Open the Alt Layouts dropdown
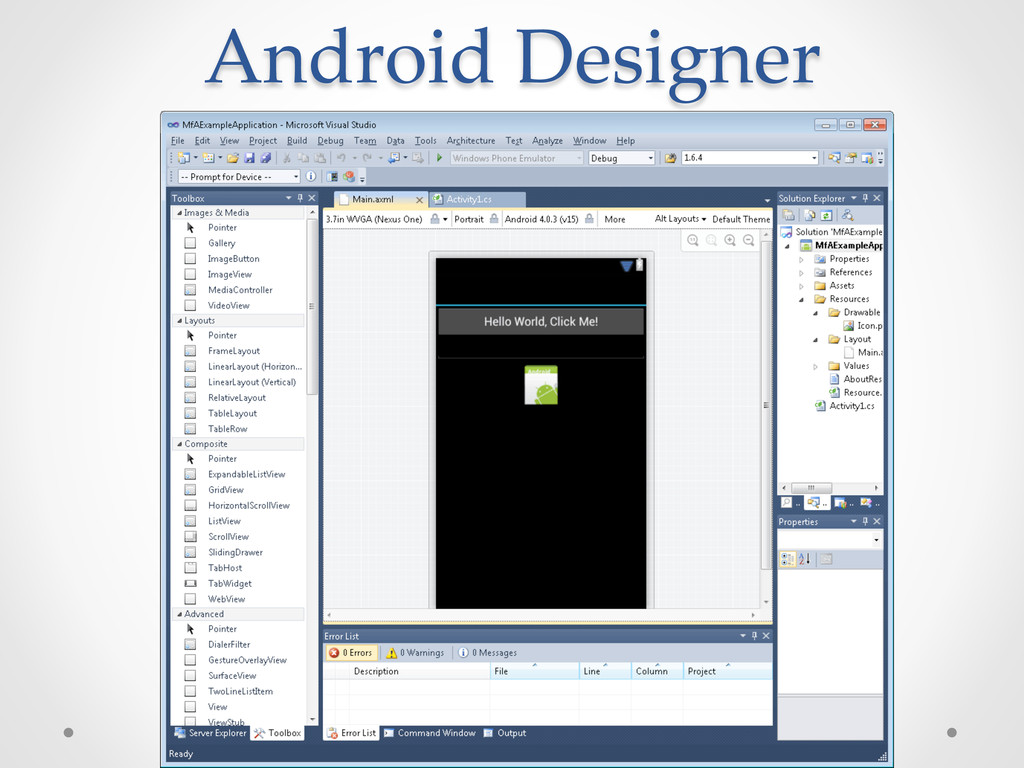This screenshot has width=1024, height=768. (680, 219)
